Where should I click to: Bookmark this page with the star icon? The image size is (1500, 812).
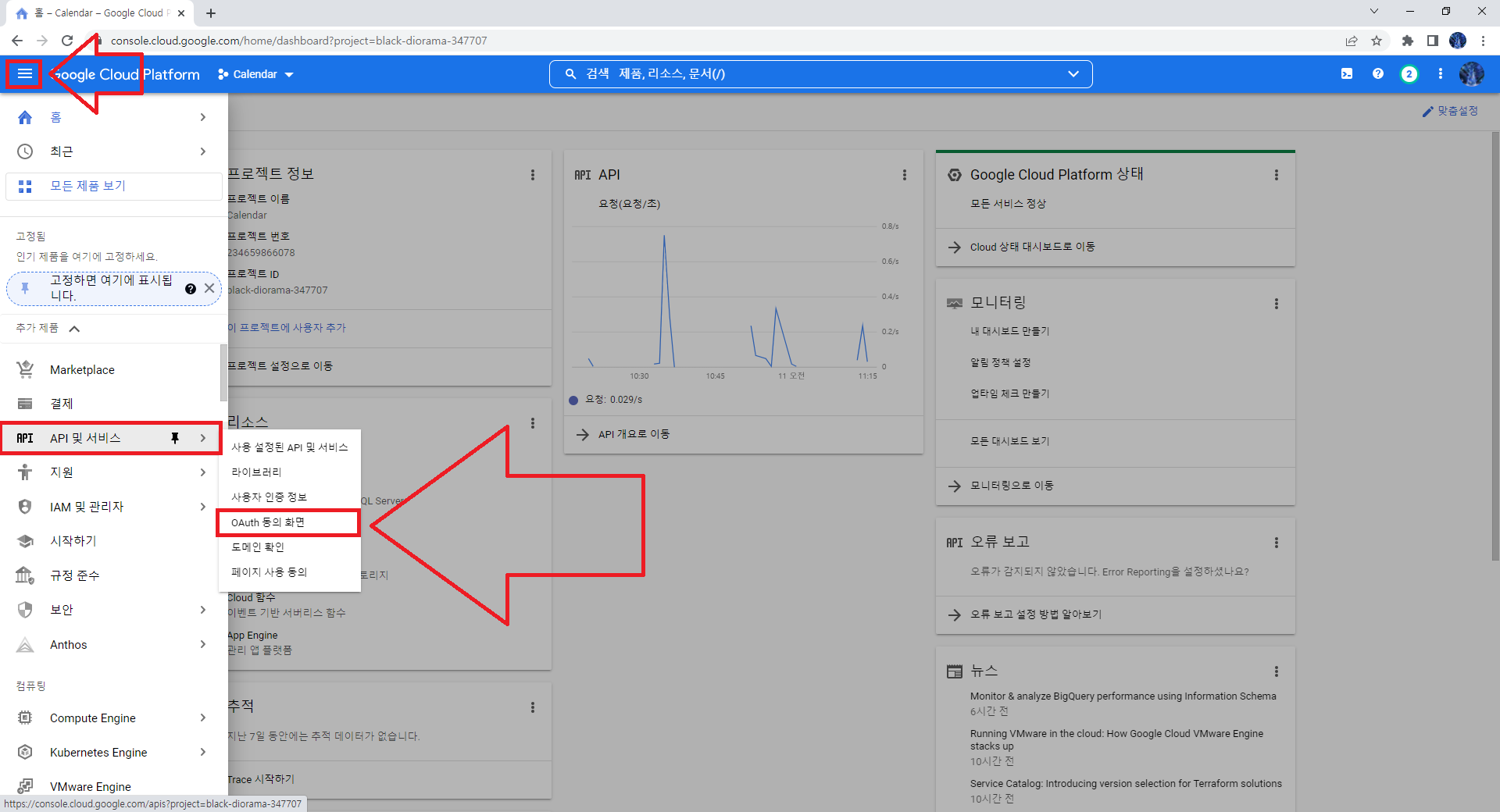(1377, 41)
